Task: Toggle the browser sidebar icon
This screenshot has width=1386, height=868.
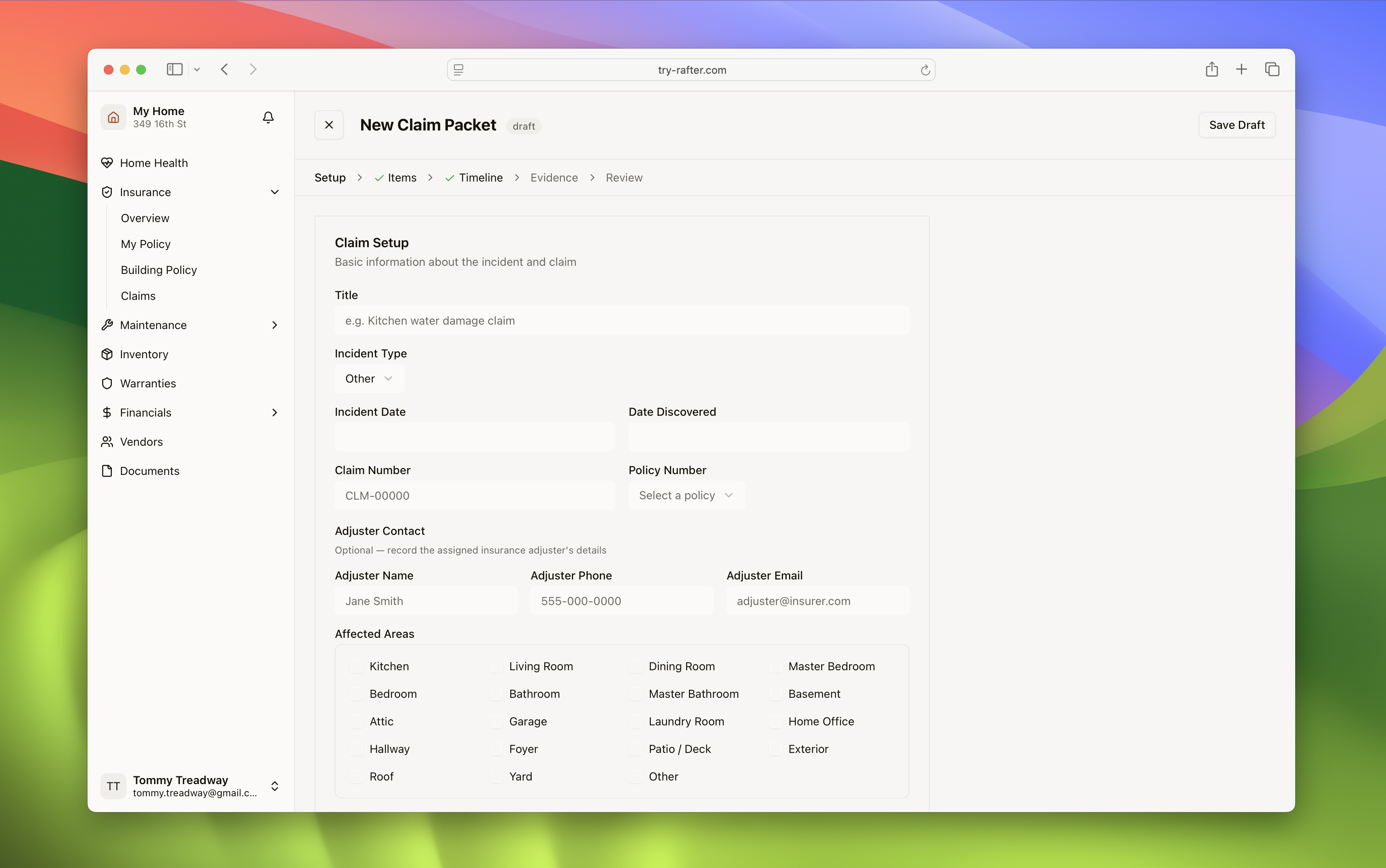Action: (x=175, y=69)
